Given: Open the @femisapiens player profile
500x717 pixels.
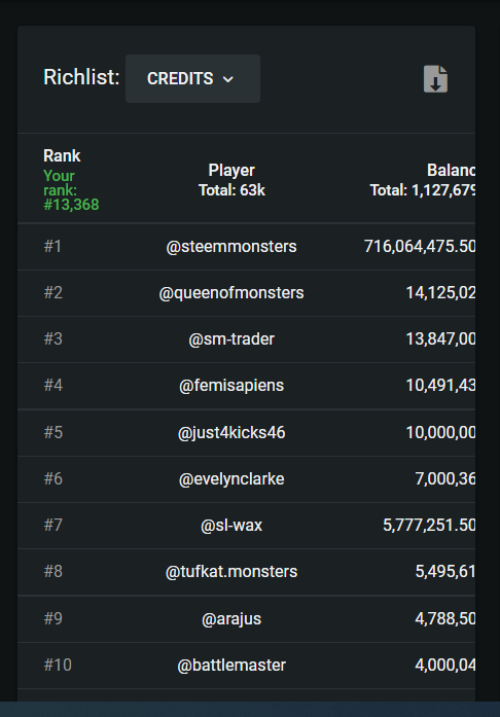Looking at the screenshot, I should pyautogui.click(x=231, y=385).
